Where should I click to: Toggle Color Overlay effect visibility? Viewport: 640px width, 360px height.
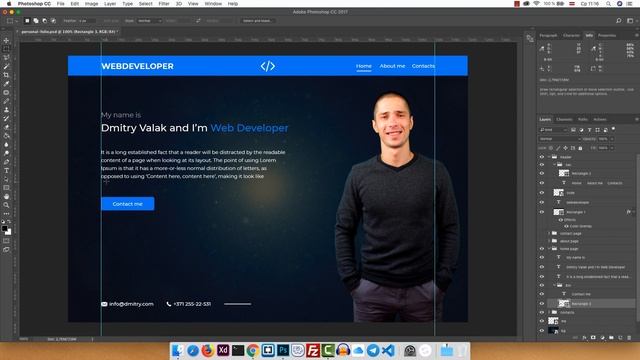566,226
